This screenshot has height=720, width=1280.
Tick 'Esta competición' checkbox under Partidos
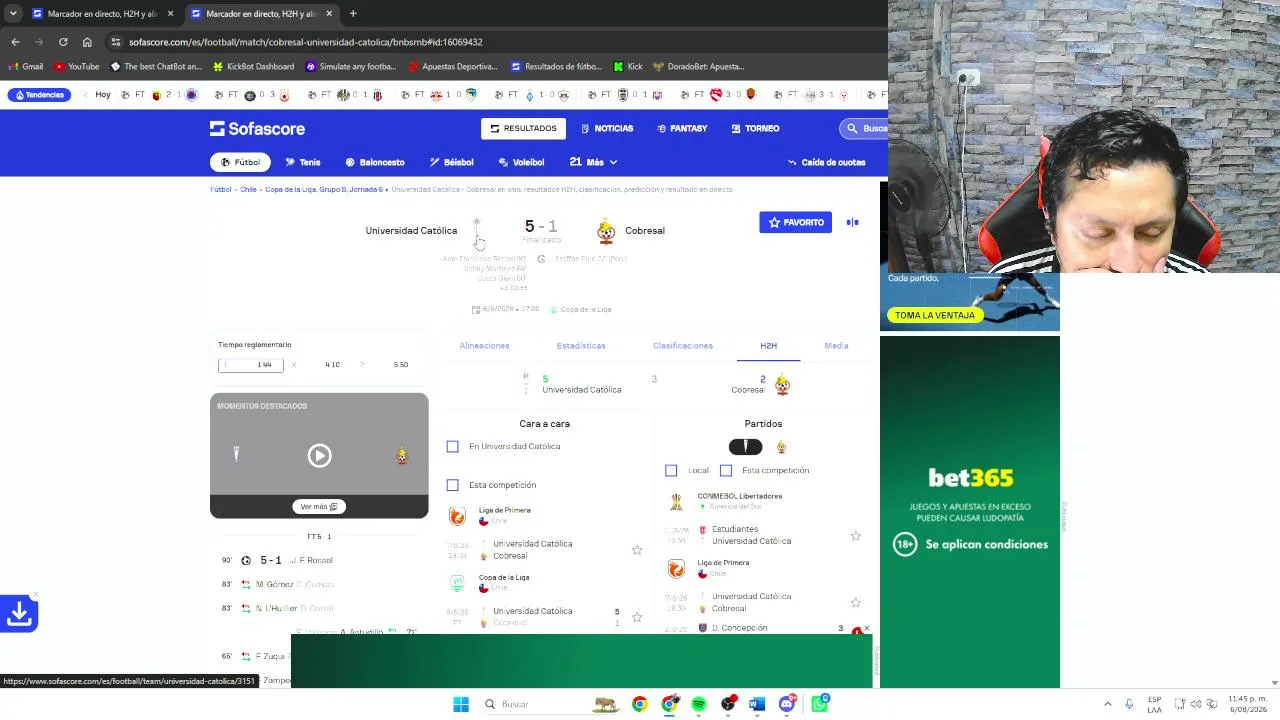point(726,470)
